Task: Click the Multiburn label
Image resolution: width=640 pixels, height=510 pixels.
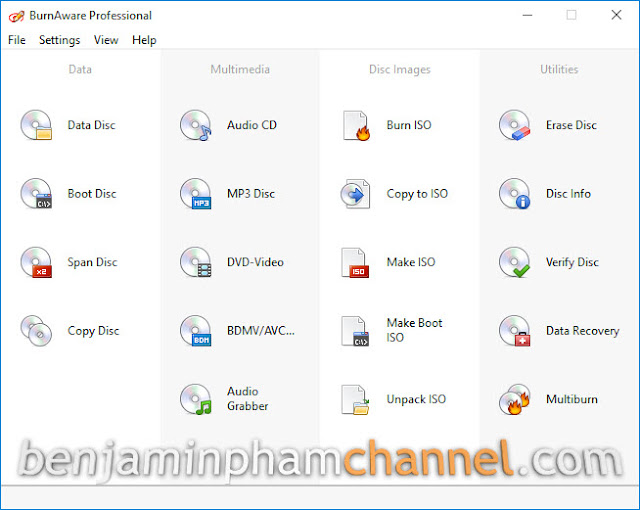Action: click(x=572, y=399)
